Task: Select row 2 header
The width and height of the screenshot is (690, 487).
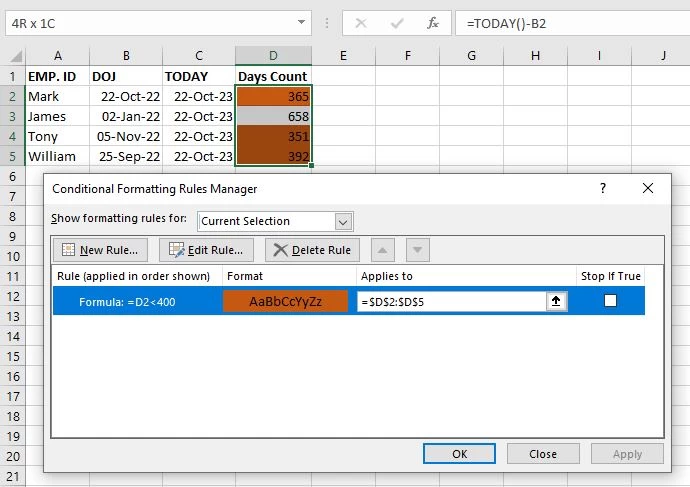Action: pyautogui.click(x=12, y=96)
